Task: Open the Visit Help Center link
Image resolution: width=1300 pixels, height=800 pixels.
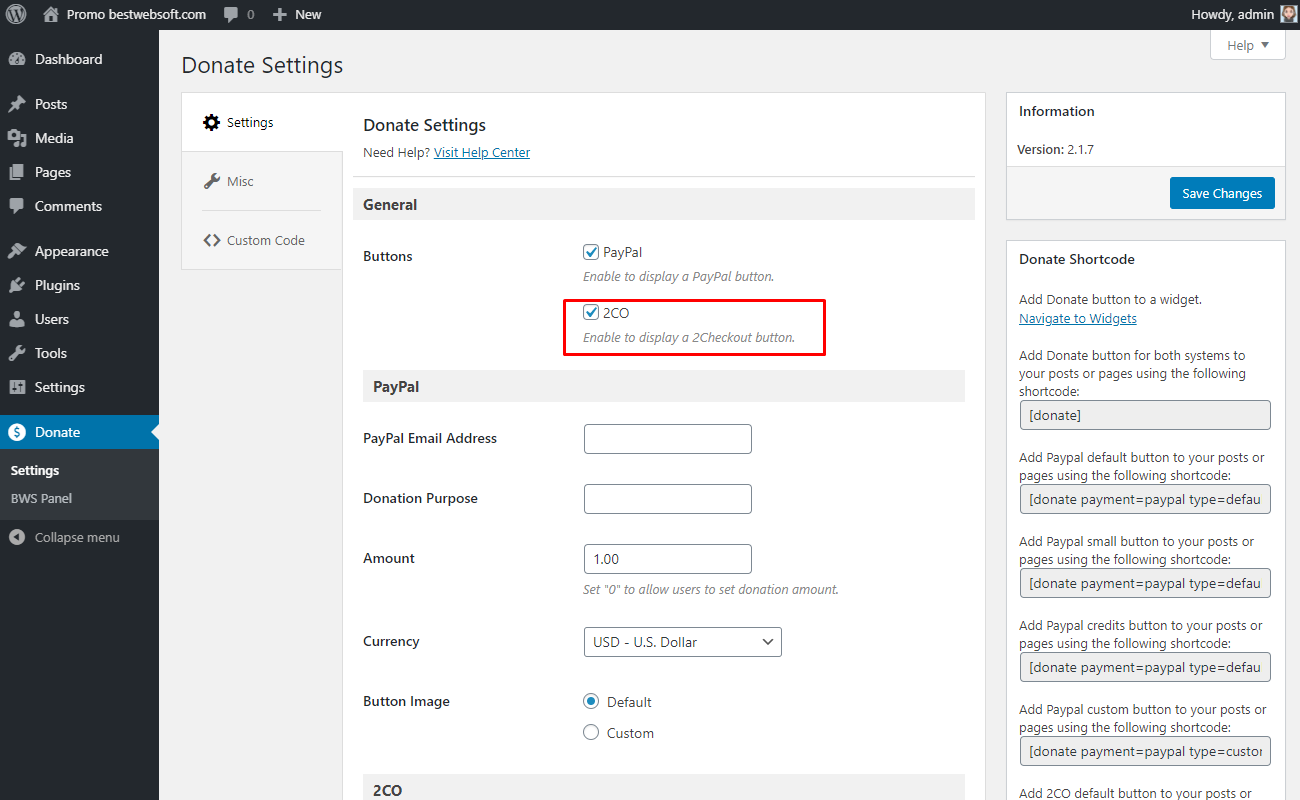Action: point(482,153)
